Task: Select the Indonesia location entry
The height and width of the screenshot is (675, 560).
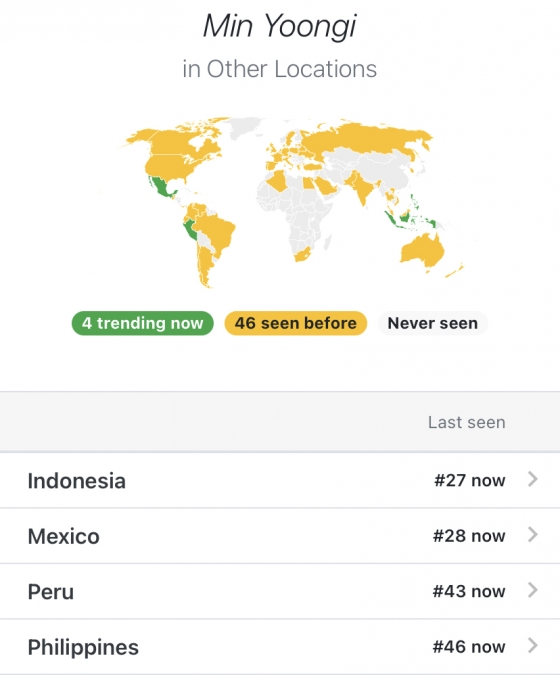Action: tap(280, 480)
